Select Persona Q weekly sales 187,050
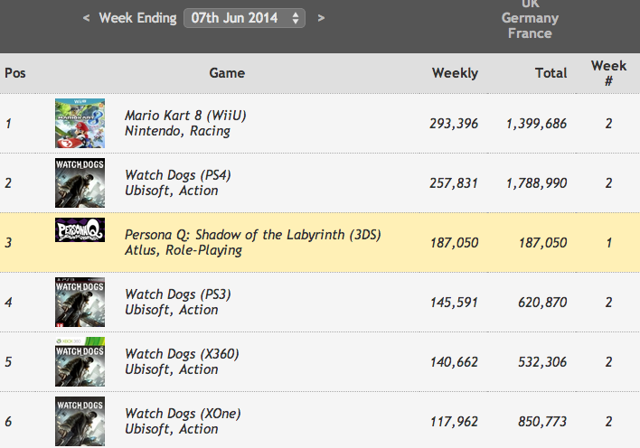The width and height of the screenshot is (640, 448). [454, 243]
